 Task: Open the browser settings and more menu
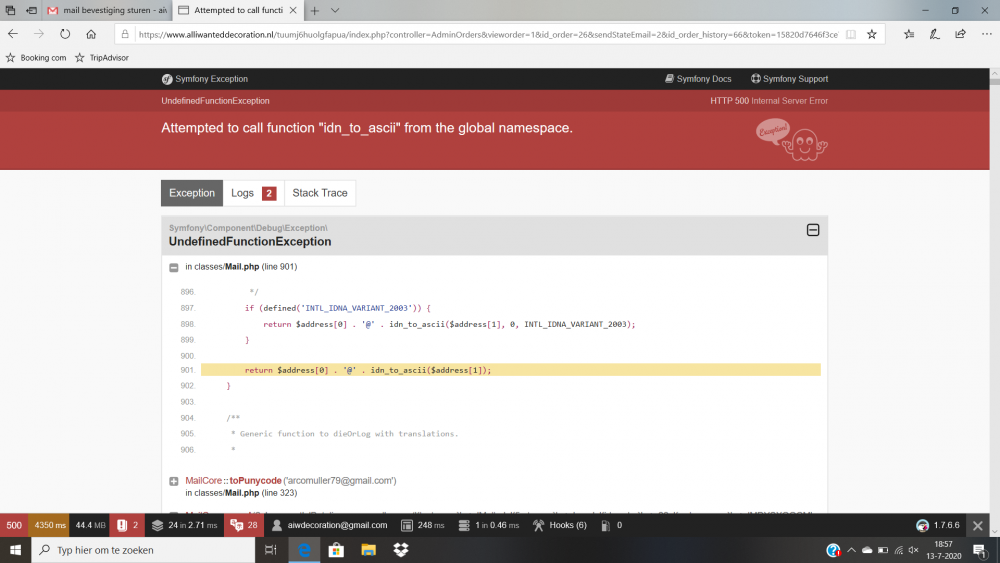987,34
